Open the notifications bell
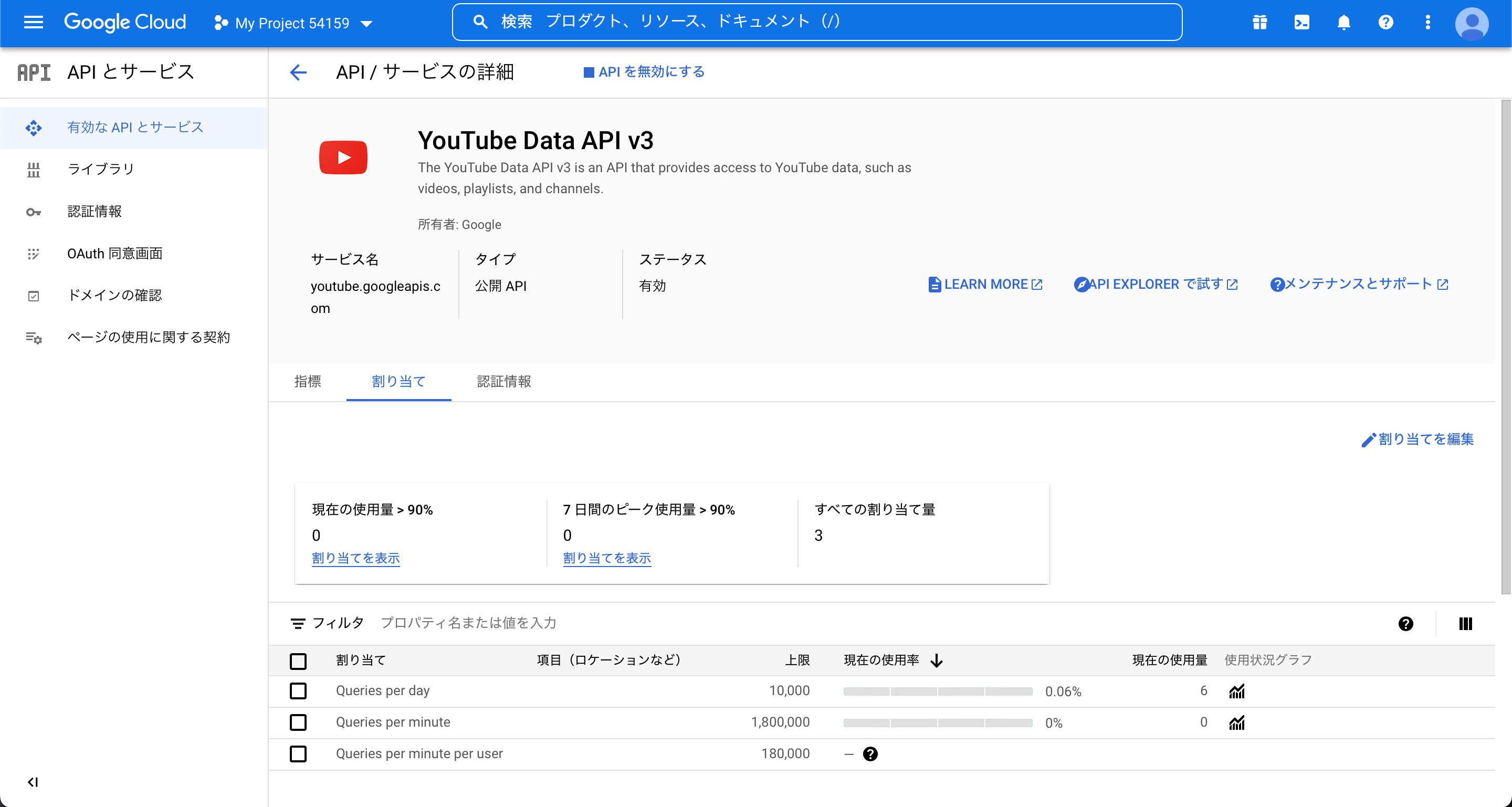This screenshot has height=807, width=1512. click(1344, 22)
